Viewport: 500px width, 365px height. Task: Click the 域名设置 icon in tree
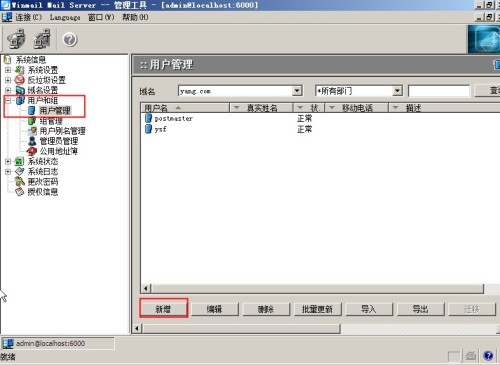point(20,90)
